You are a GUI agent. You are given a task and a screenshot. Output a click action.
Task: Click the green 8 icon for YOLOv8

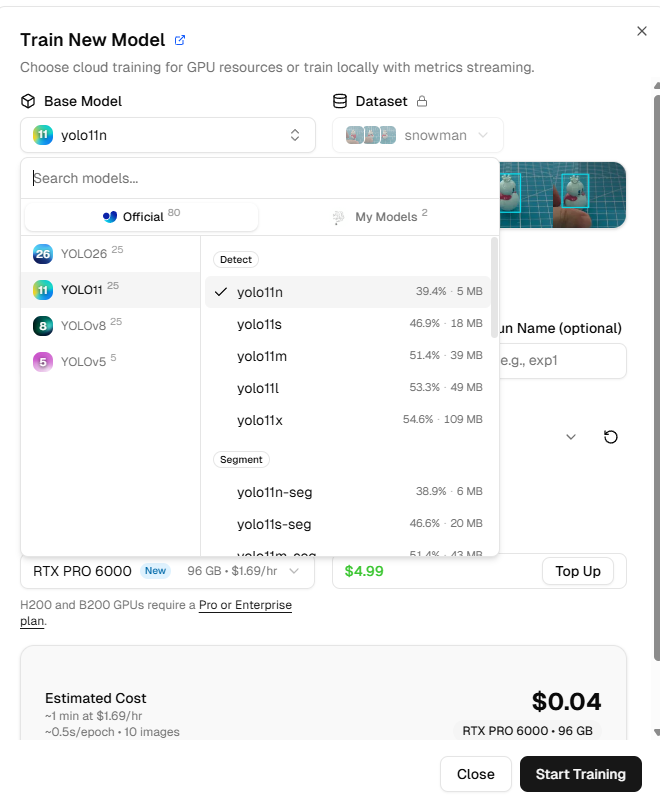pos(43,326)
